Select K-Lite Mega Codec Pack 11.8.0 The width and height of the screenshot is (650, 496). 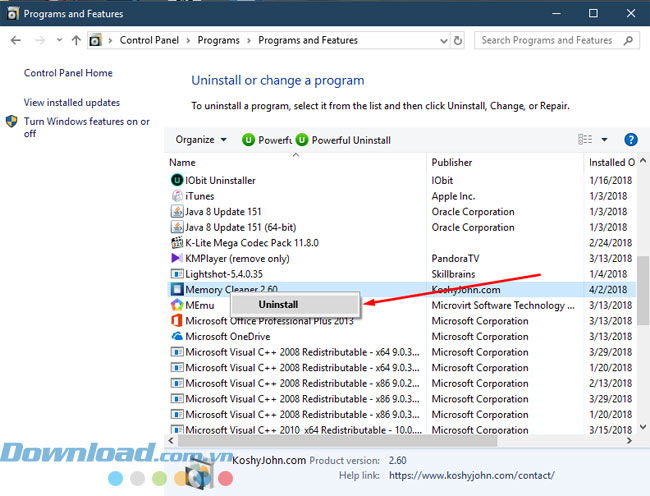click(401, 242)
